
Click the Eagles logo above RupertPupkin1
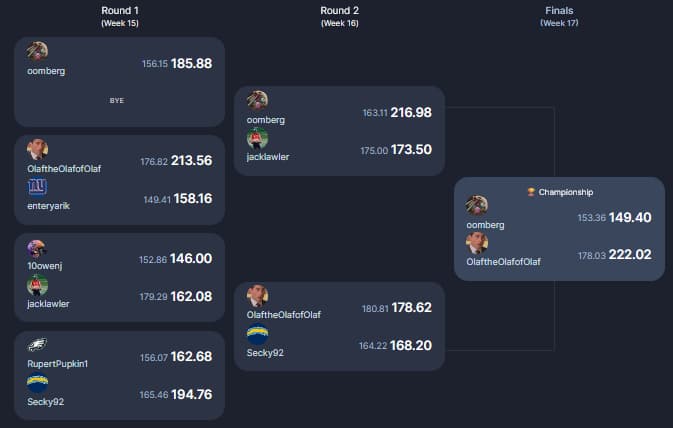click(x=37, y=345)
